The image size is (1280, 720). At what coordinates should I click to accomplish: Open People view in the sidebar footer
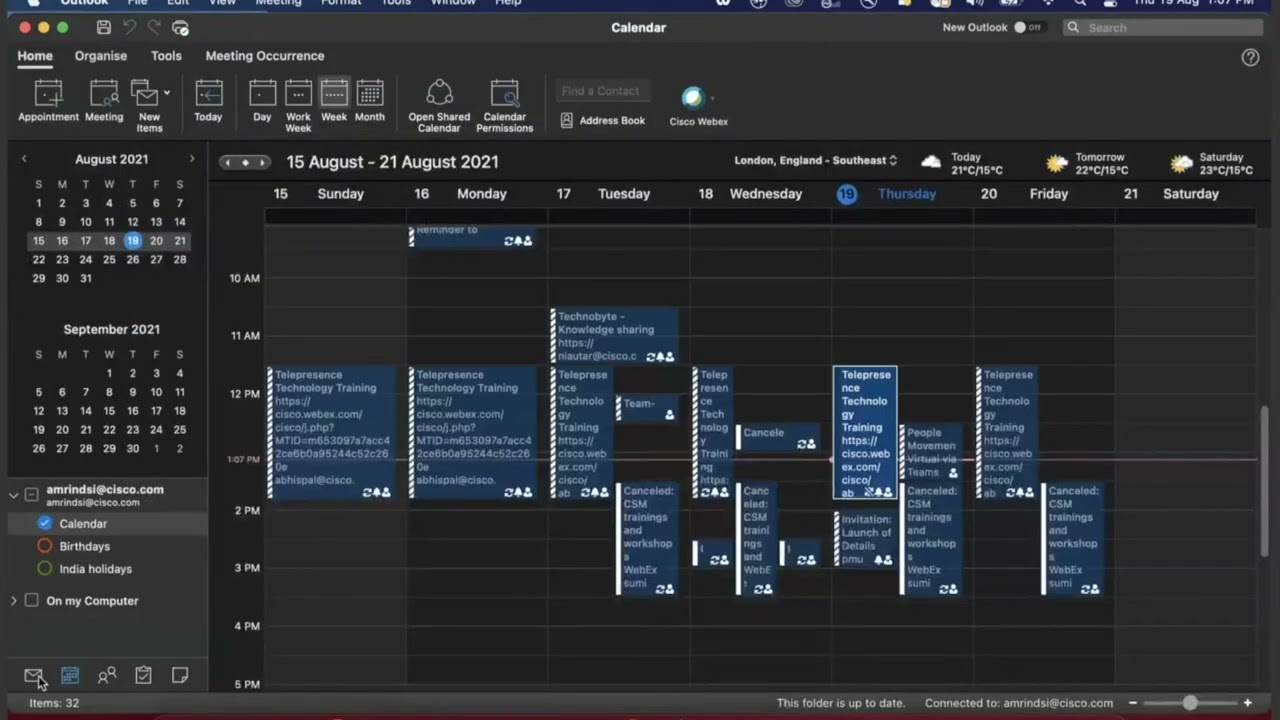[x=107, y=676]
